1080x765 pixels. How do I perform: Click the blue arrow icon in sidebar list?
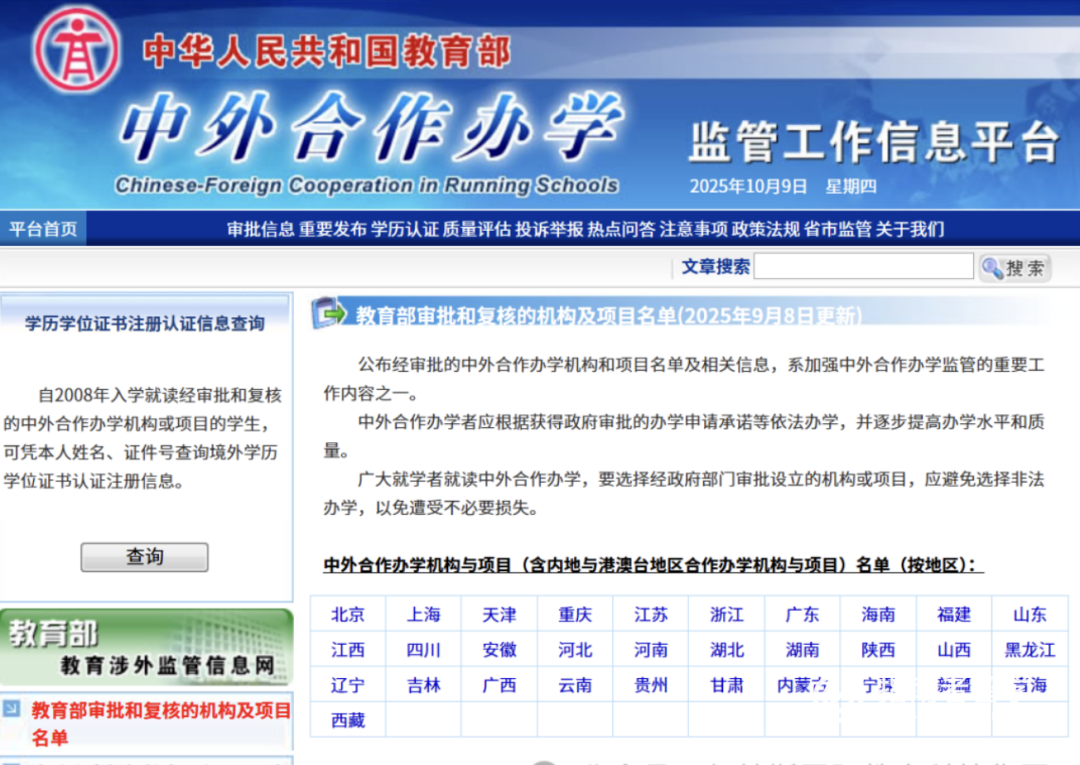click(12, 709)
